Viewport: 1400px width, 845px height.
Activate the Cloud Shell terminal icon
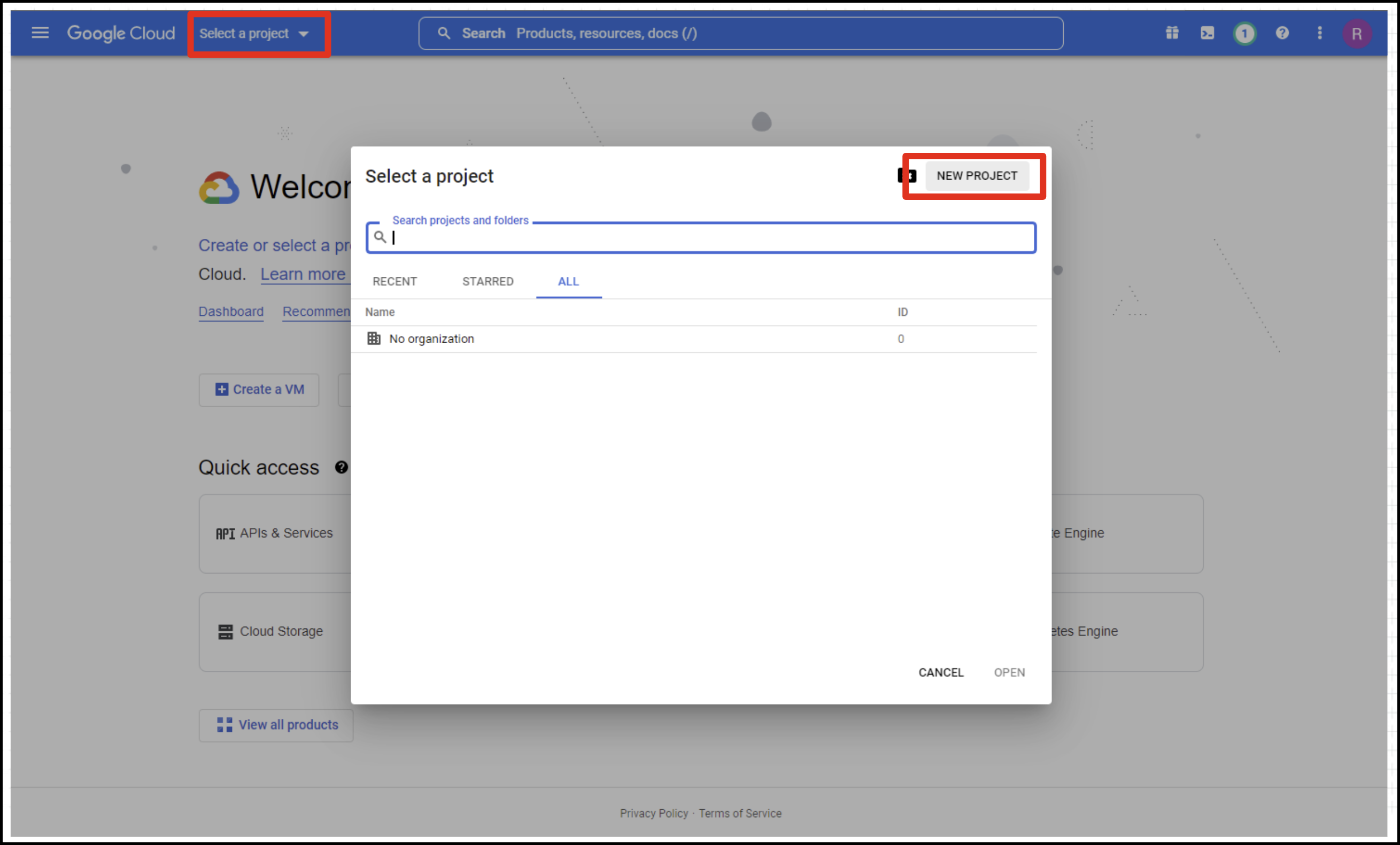tap(1208, 33)
